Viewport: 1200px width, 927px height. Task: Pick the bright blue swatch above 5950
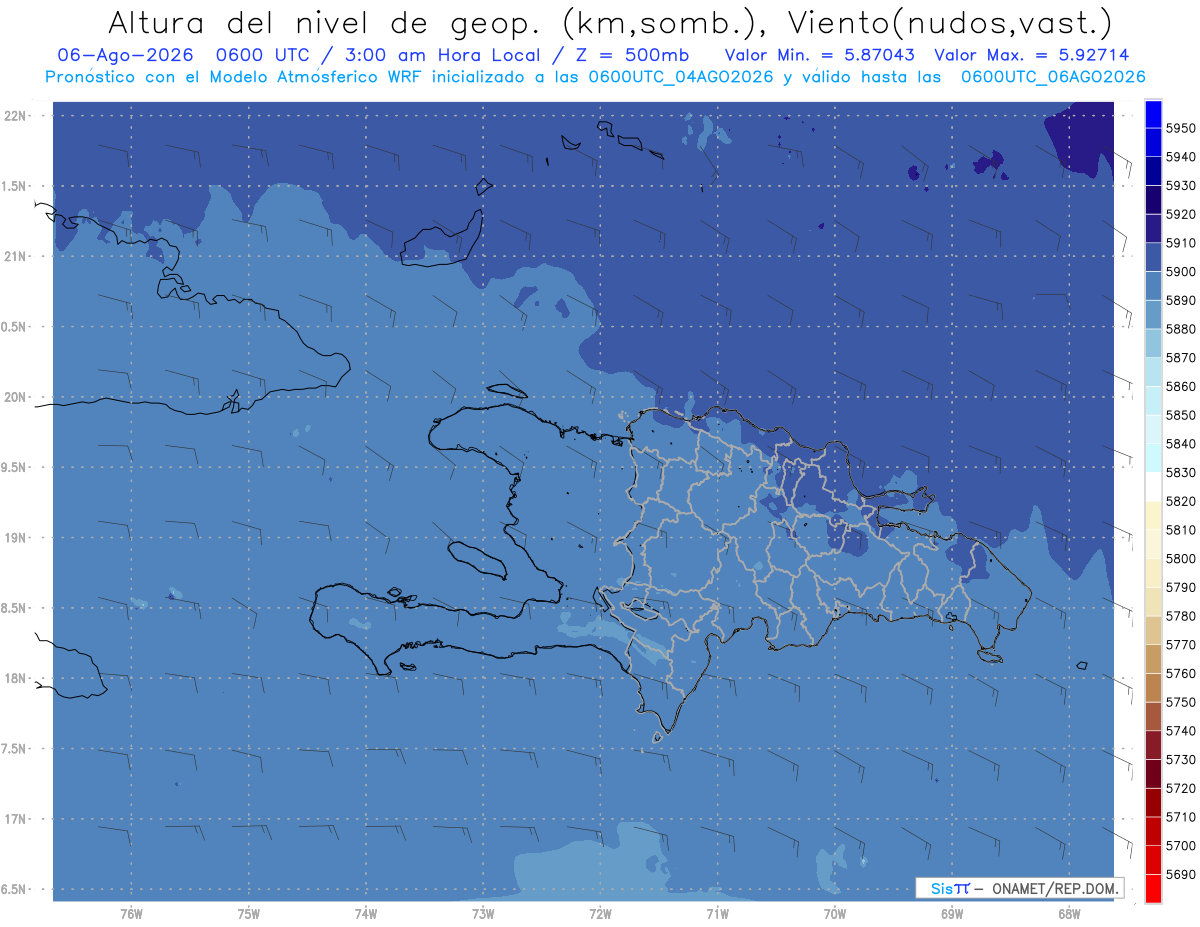[1153, 114]
